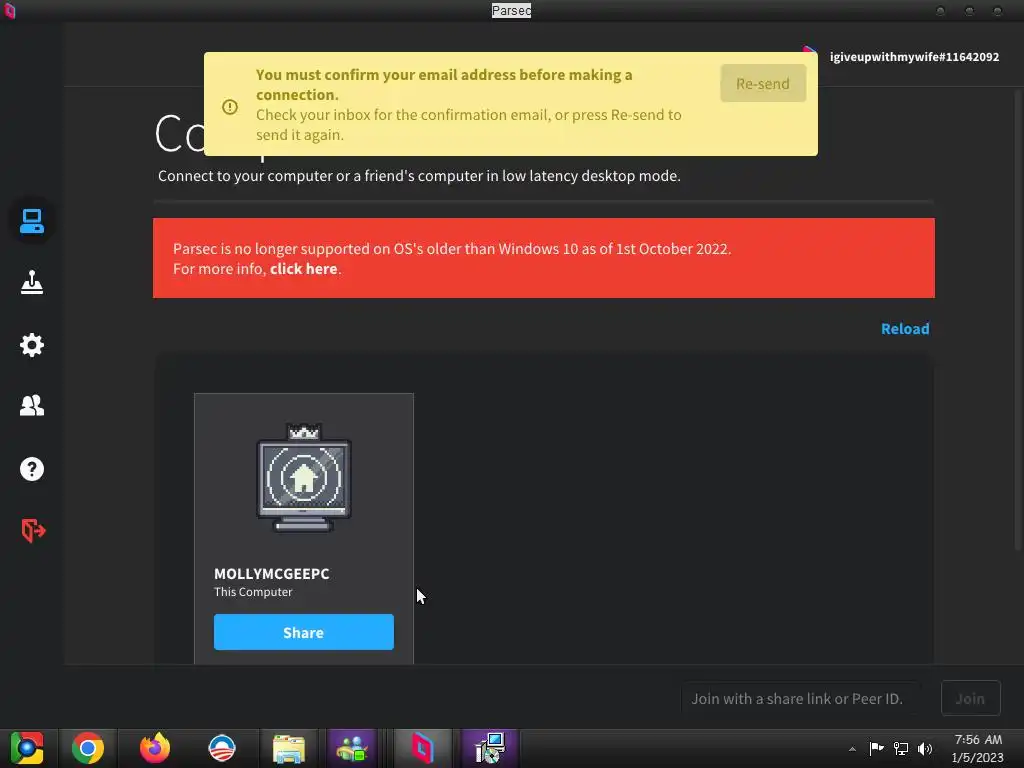The width and height of the screenshot is (1024, 768).
Task: Click the Join button
Action: click(x=970, y=698)
